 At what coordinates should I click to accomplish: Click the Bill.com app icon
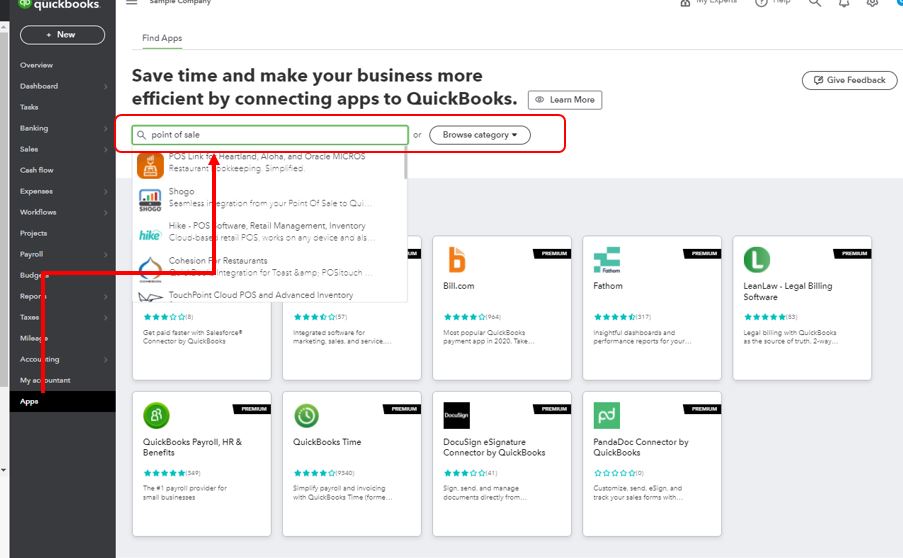tap(457, 259)
